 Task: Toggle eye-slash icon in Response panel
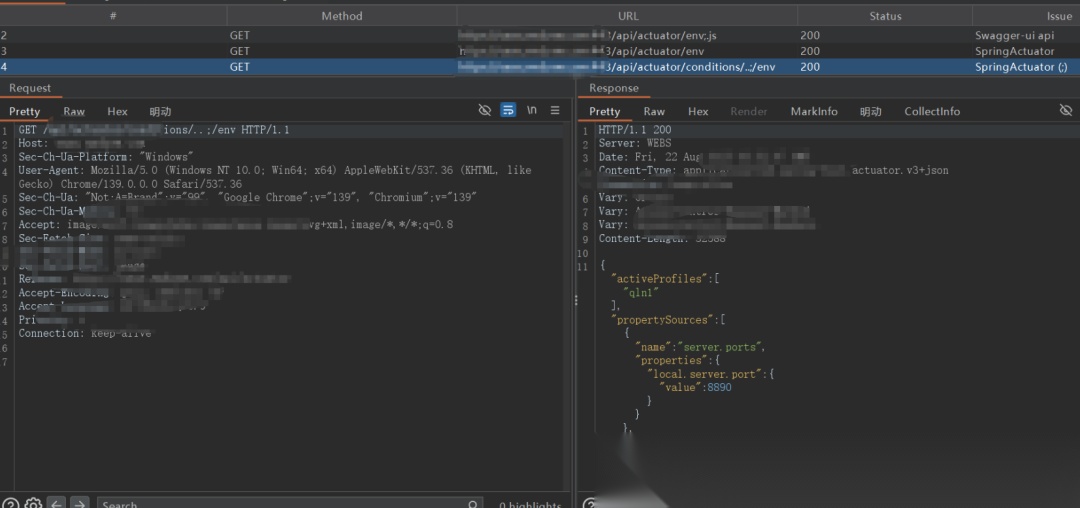coord(1066,110)
